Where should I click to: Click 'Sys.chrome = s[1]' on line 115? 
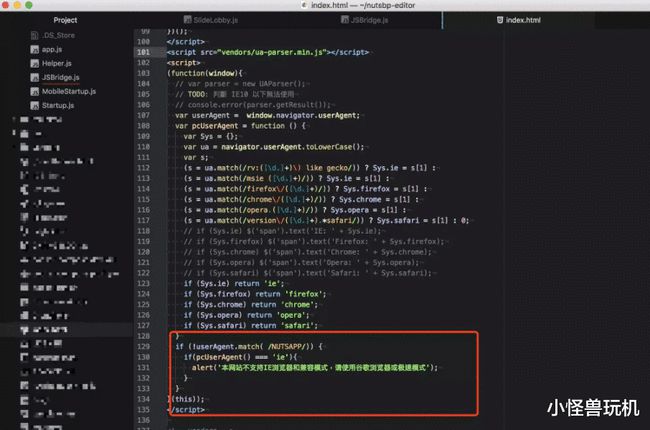[375, 199]
